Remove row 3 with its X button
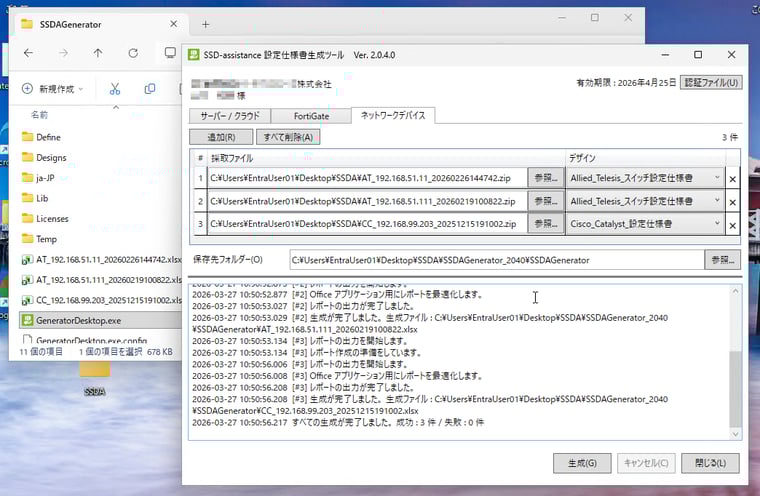The width and height of the screenshot is (760, 496). click(732, 225)
